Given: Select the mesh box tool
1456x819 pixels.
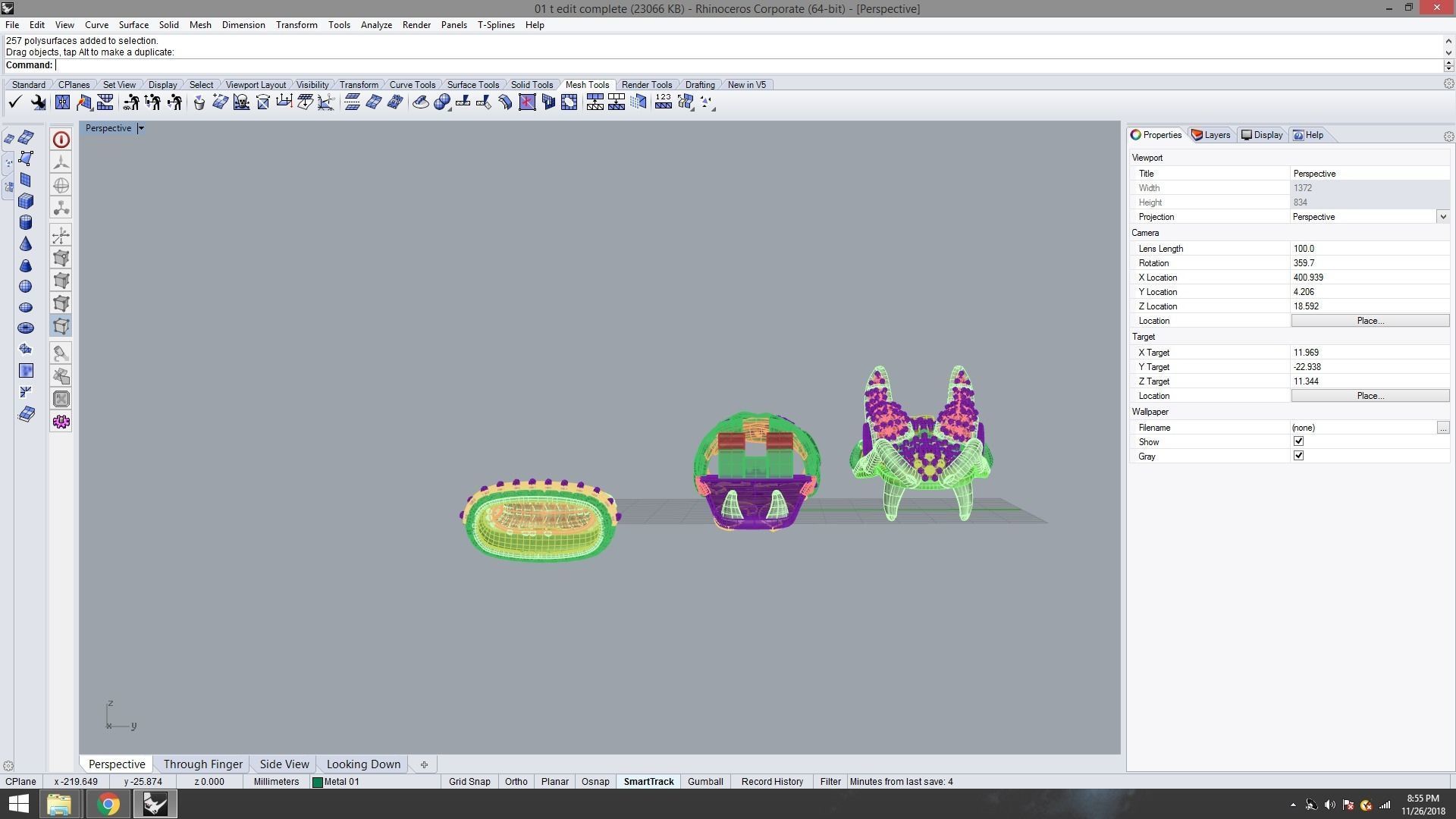Looking at the screenshot, I should pyautogui.click(x=26, y=201).
